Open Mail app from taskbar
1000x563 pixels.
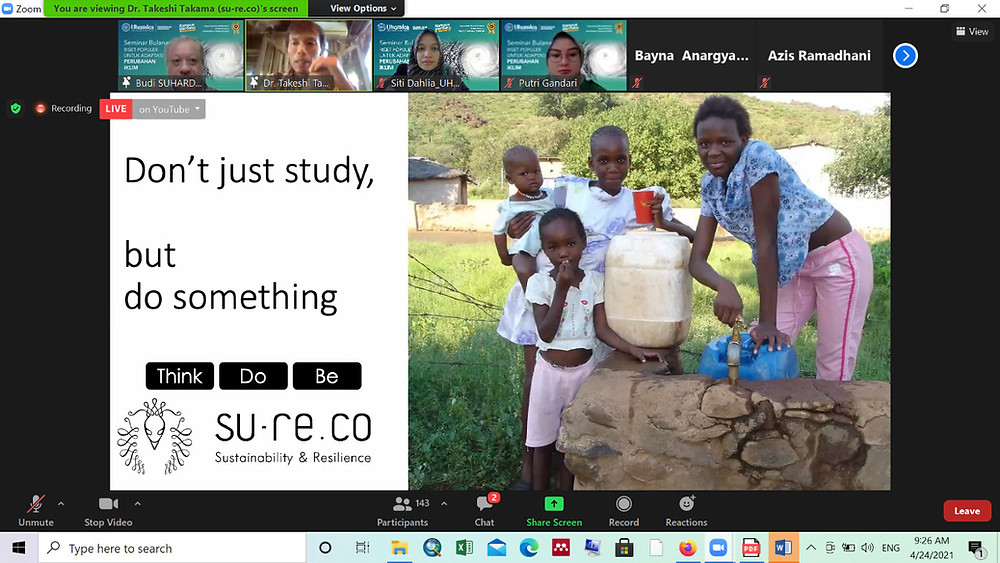(496, 548)
